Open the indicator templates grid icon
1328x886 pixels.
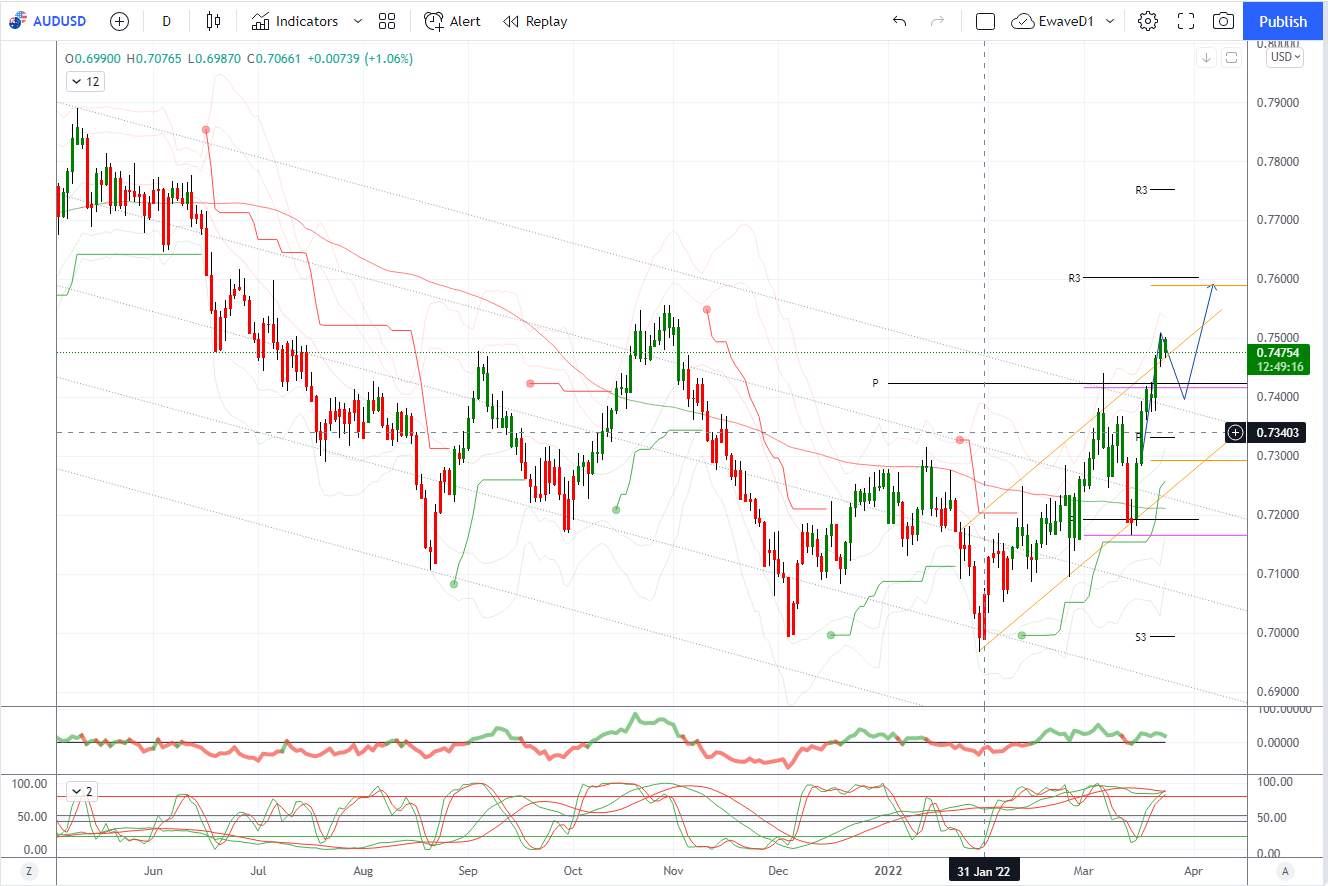tap(387, 21)
